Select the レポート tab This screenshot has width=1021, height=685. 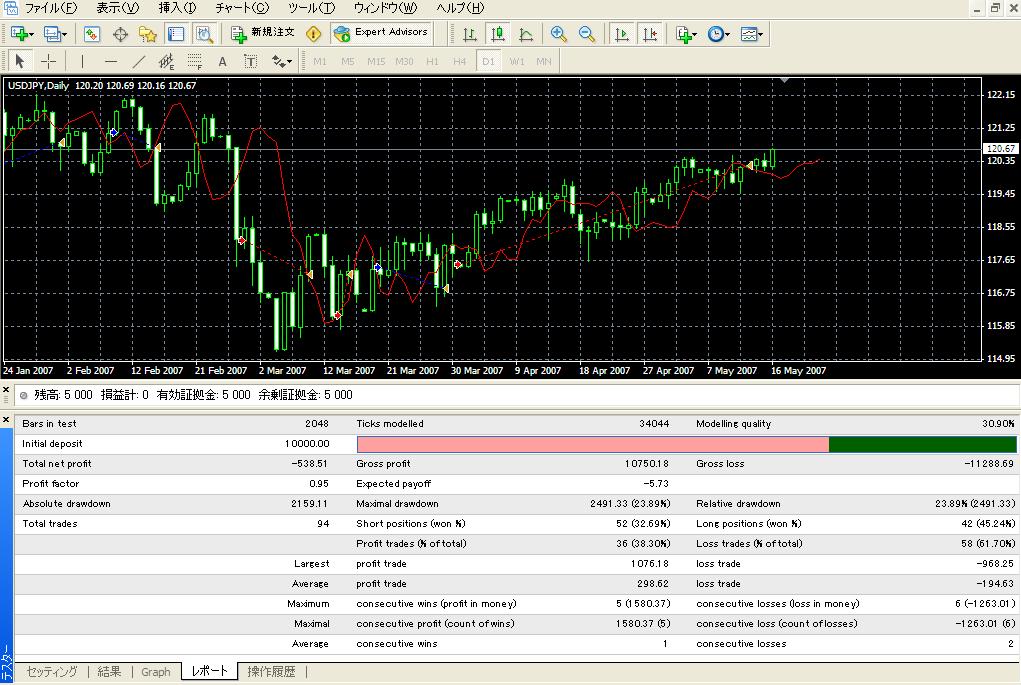tap(210, 671)
